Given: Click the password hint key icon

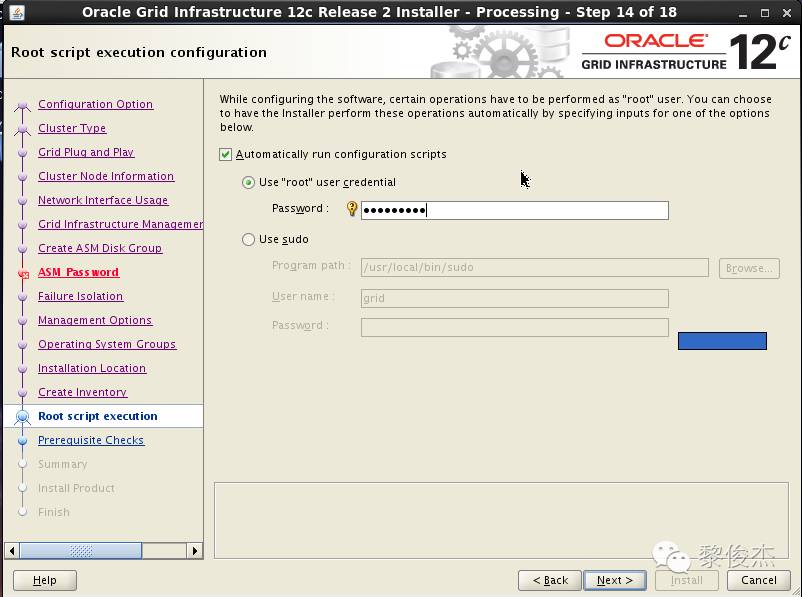Looking at the screenshot, I should 352,209.
